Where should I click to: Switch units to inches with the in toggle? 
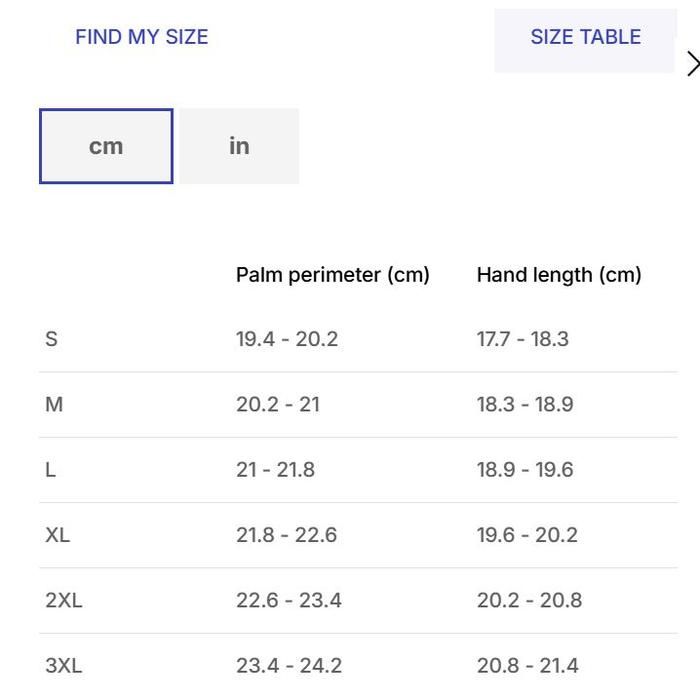(x=239, y=146)
